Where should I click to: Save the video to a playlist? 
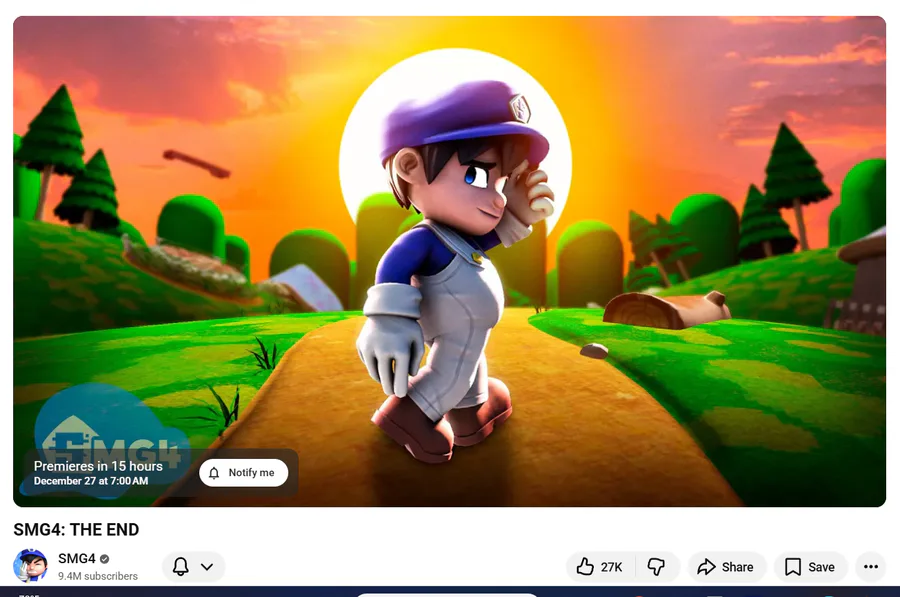tap(810, 567)
